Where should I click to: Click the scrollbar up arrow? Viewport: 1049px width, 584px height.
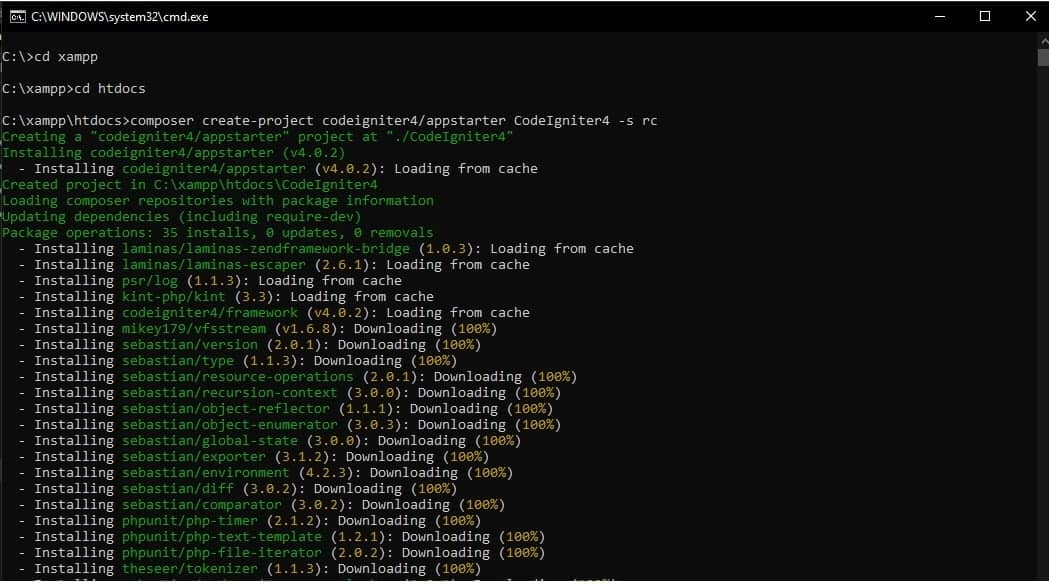tap(1044, 40)
